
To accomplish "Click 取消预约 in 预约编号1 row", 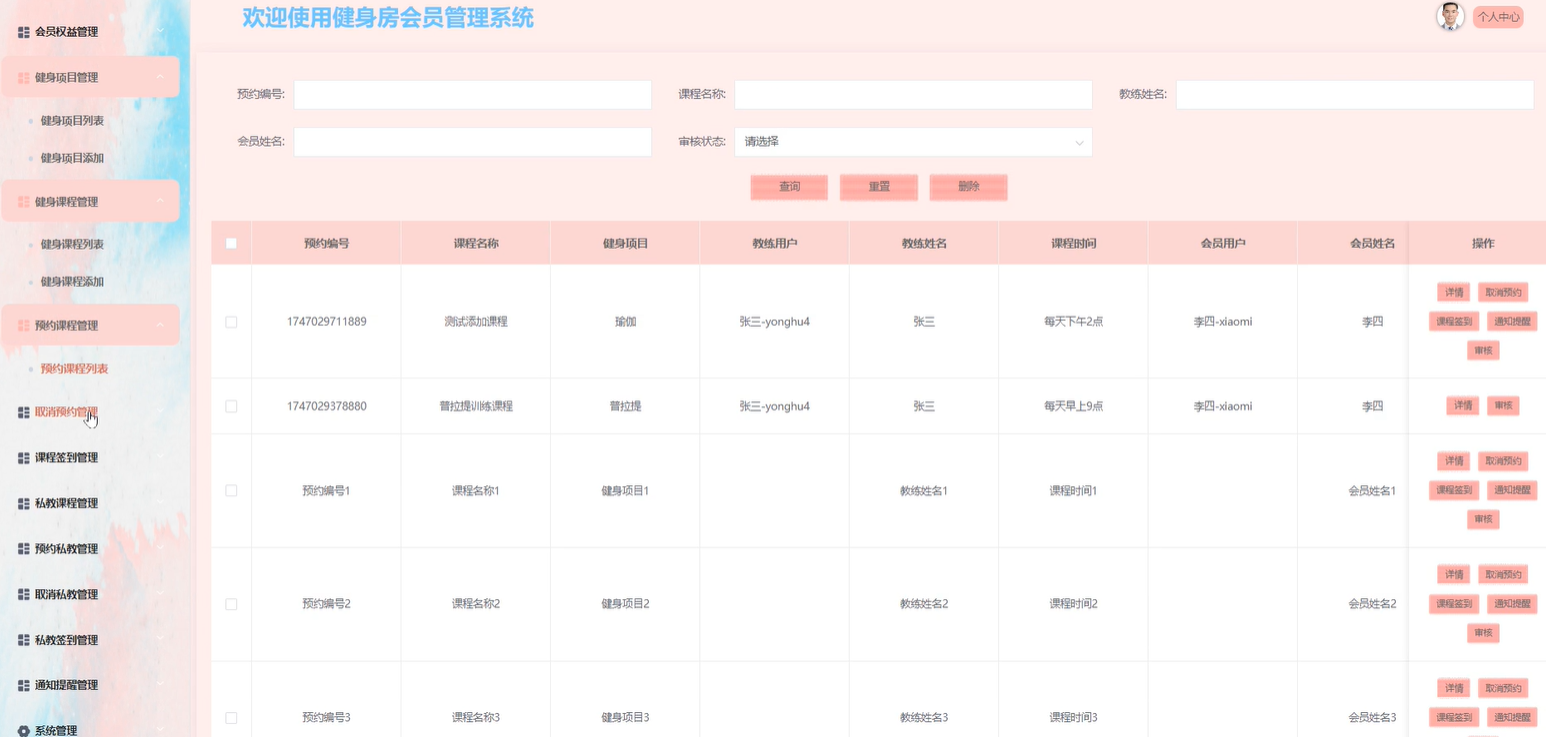I will 1503,461.
